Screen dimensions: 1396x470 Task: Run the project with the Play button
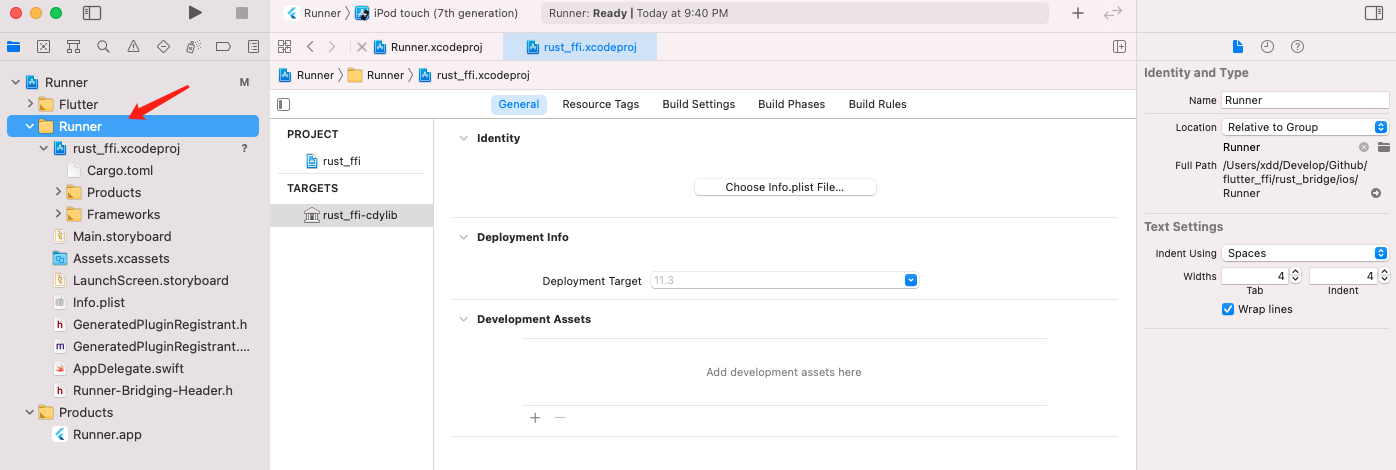195,13
